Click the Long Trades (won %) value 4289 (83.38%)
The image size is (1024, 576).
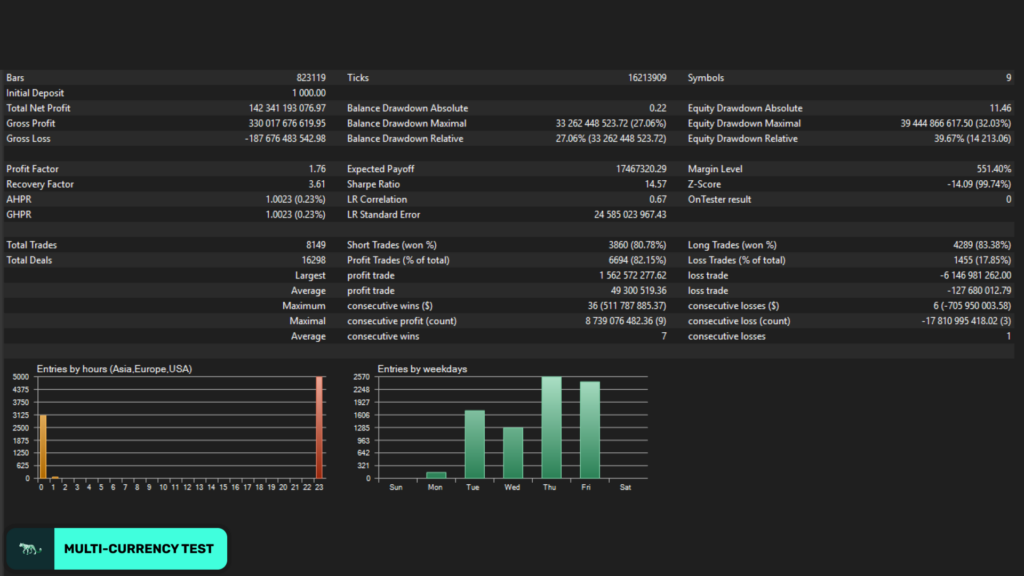point(982,245)
